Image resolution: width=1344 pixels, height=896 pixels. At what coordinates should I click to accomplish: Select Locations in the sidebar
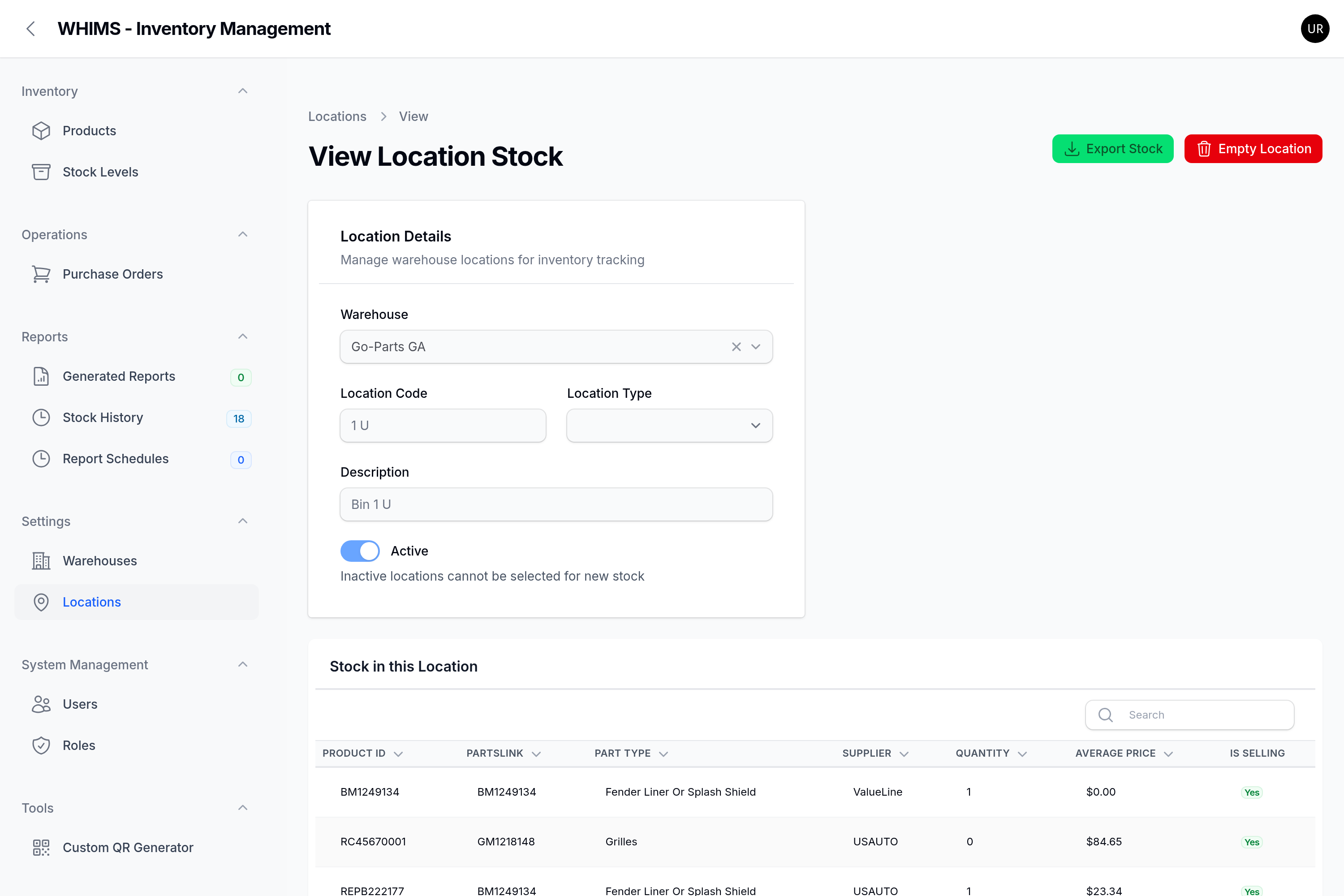click(137, 602)
